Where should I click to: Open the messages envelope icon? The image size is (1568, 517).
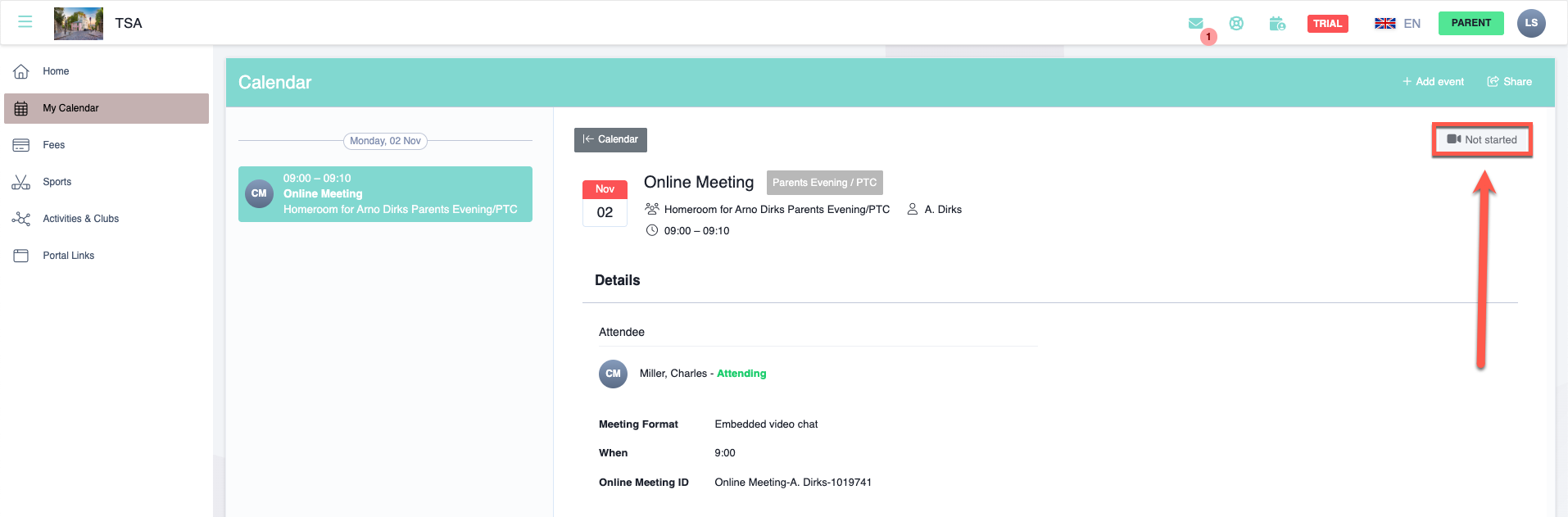[1196, 24]
